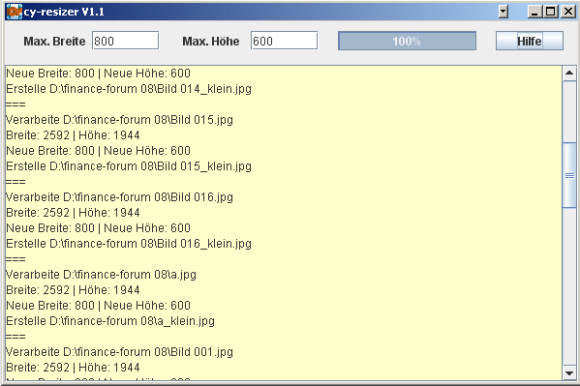Click line 'Verarbeite D:\finance-forum 08\Bild 001.jpg'
580x386 pixels.
pyautogui.click(x=119, y=352)
